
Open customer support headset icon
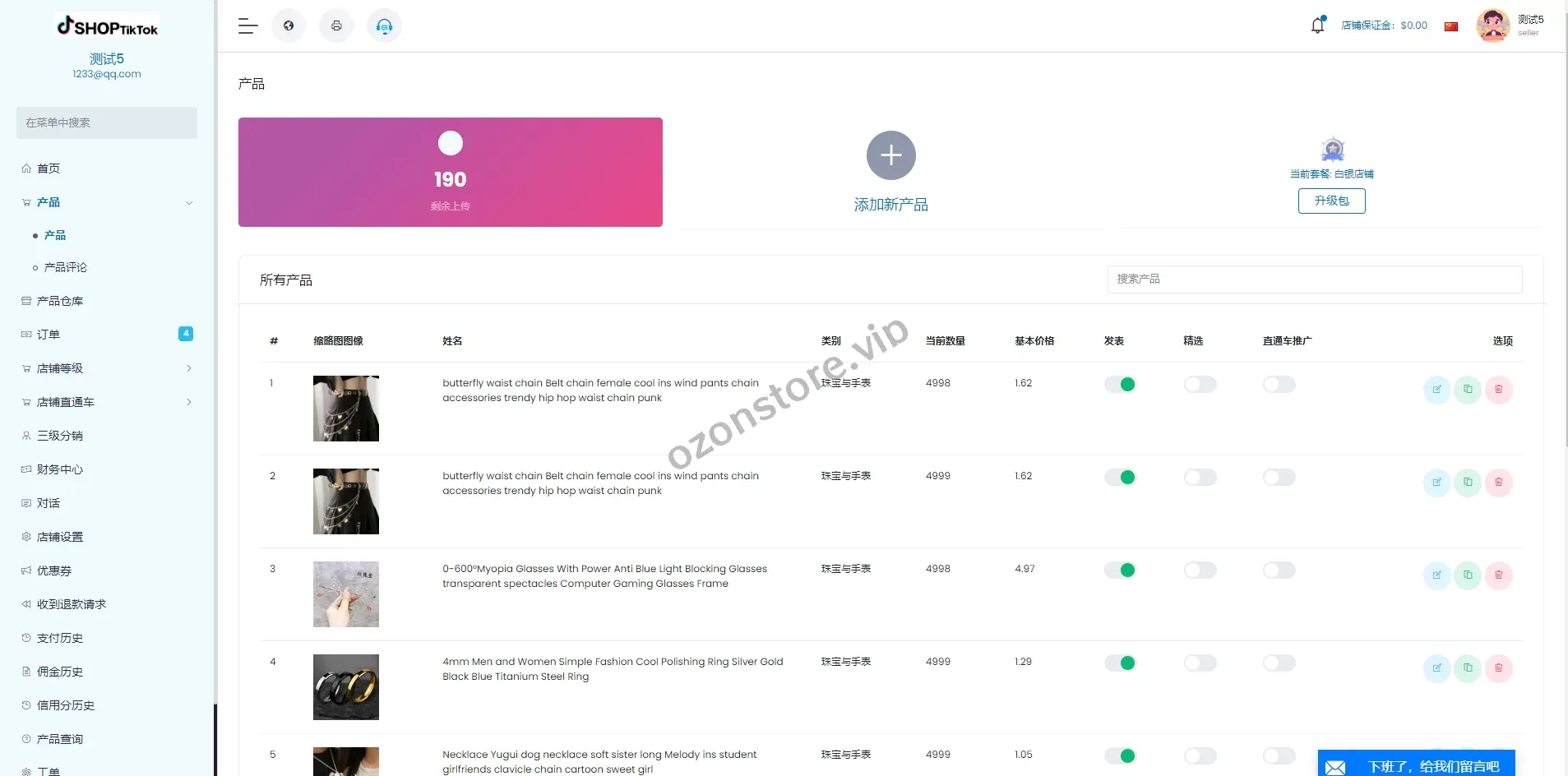[x=384, y=26]
